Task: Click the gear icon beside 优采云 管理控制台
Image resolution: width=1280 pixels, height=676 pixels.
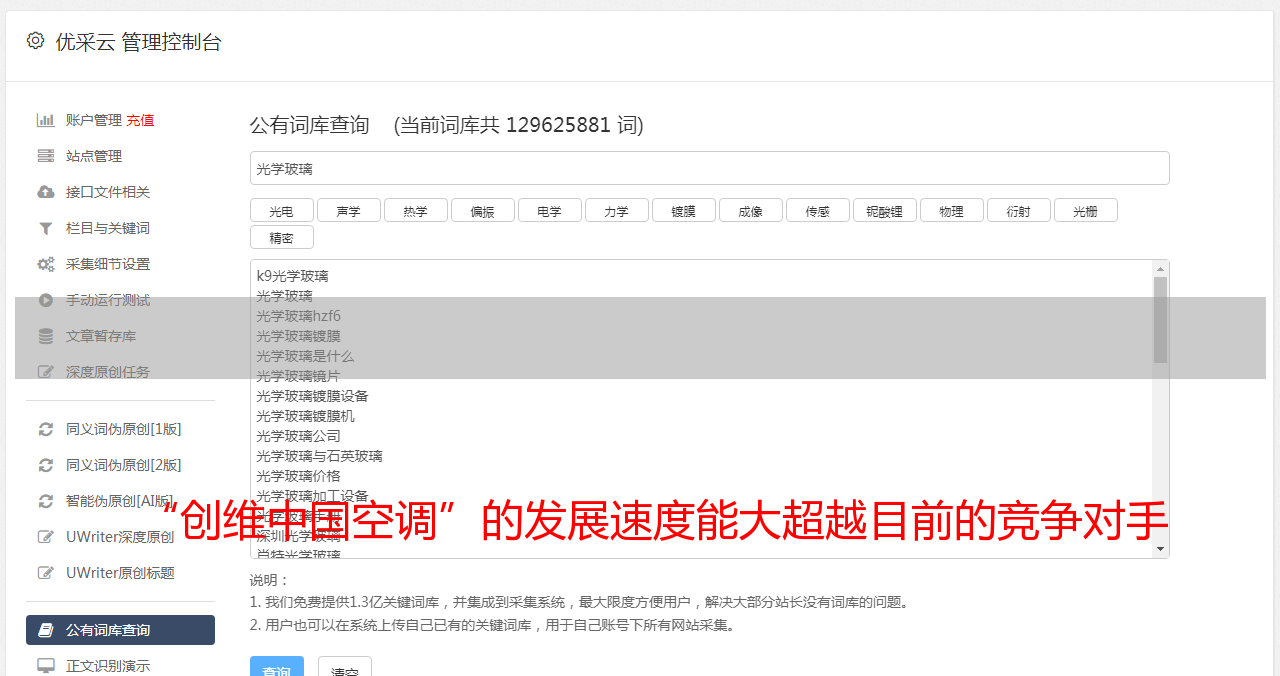Action: 36,41
